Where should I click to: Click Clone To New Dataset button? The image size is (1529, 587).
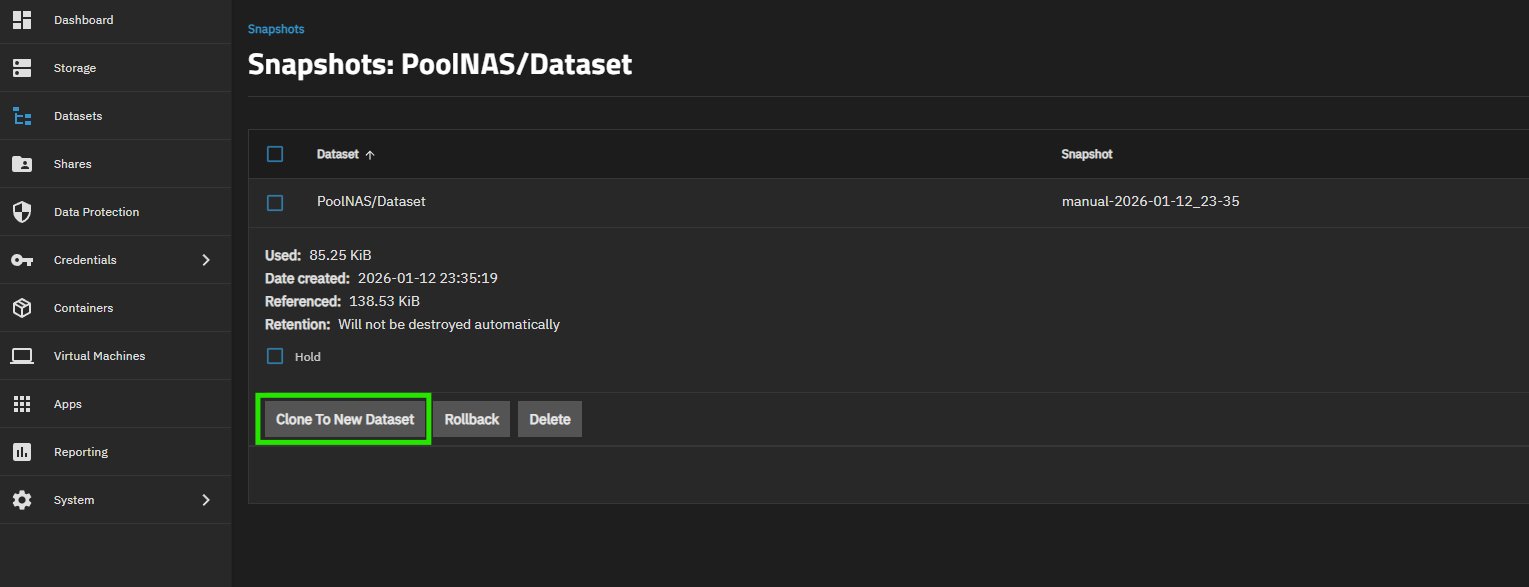click(344, 419)
